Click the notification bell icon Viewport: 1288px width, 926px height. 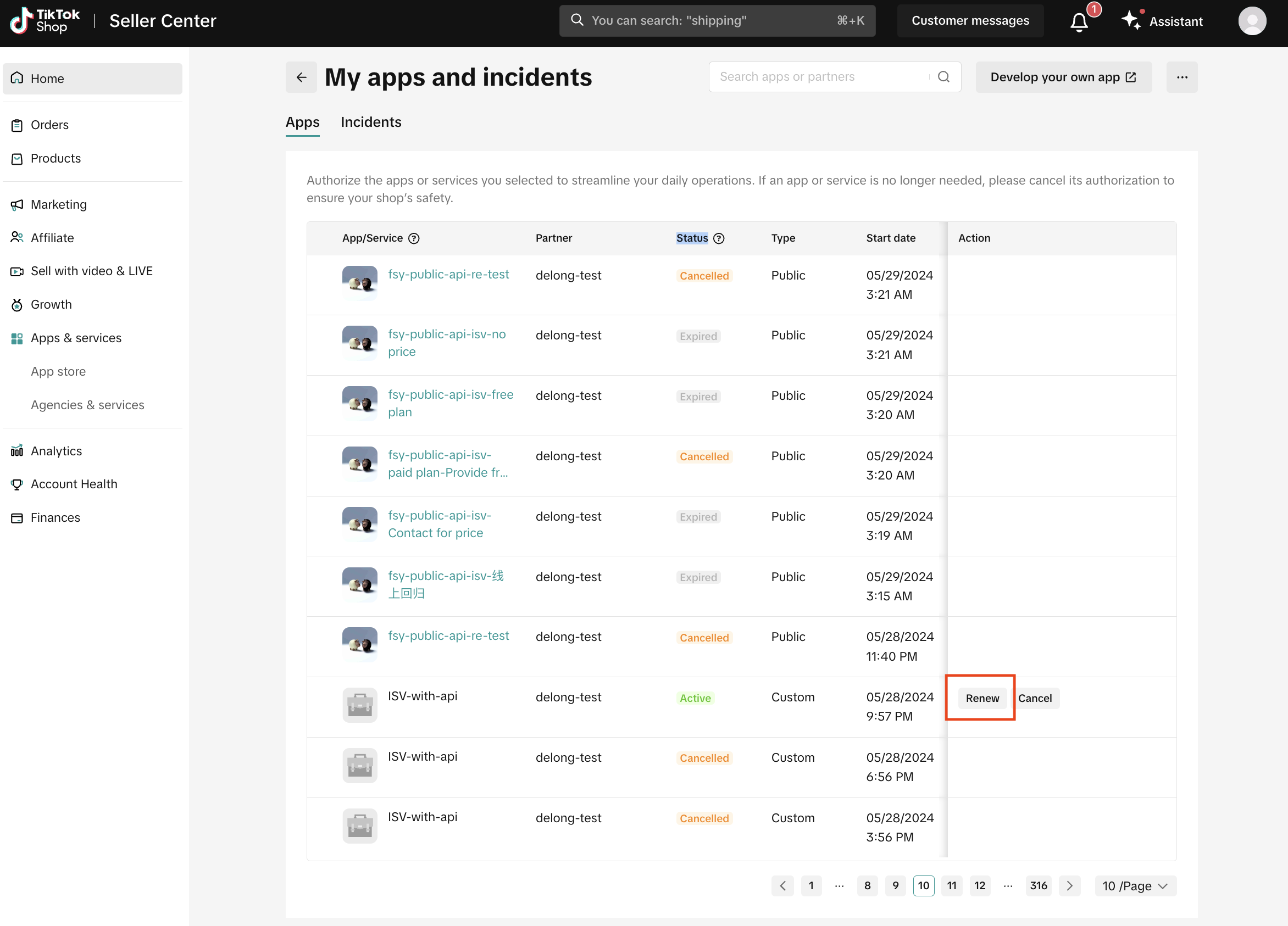1079,21
